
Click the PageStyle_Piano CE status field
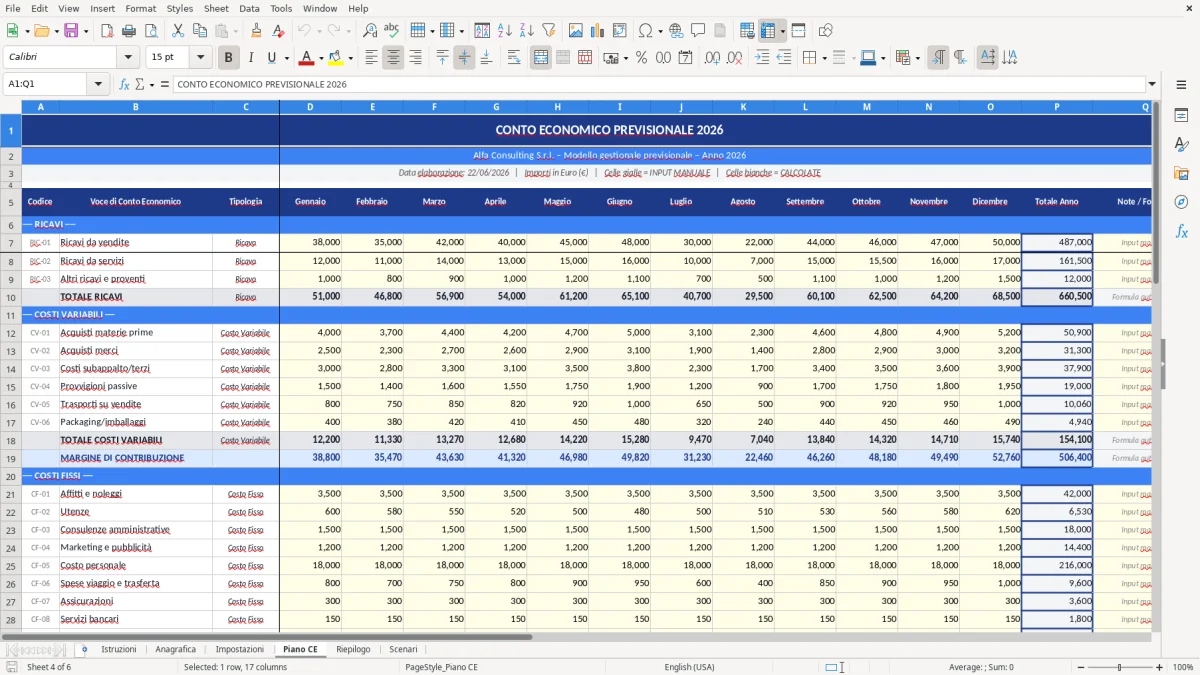(x=441, y=667)
